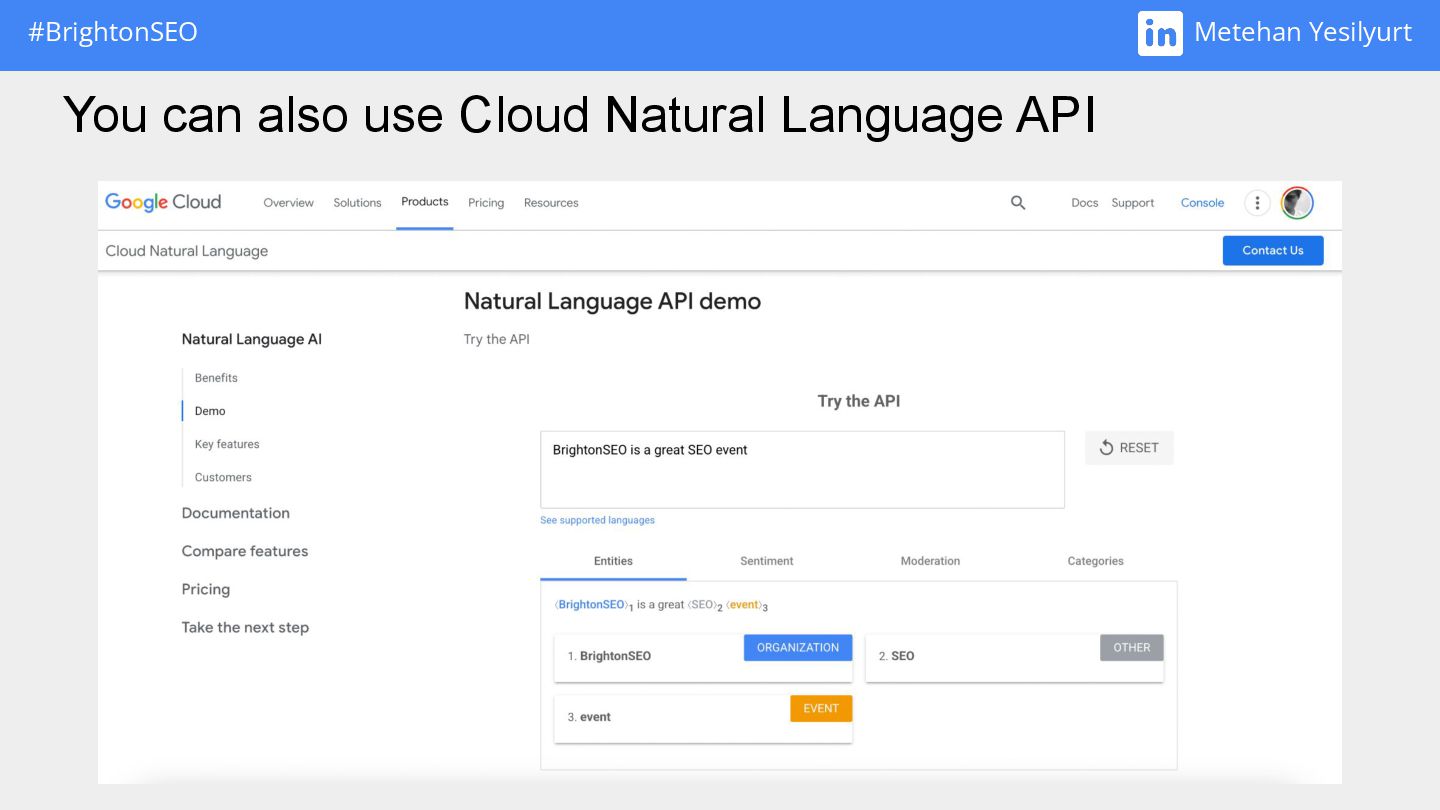Open Take the next step section

pos(245,627)
